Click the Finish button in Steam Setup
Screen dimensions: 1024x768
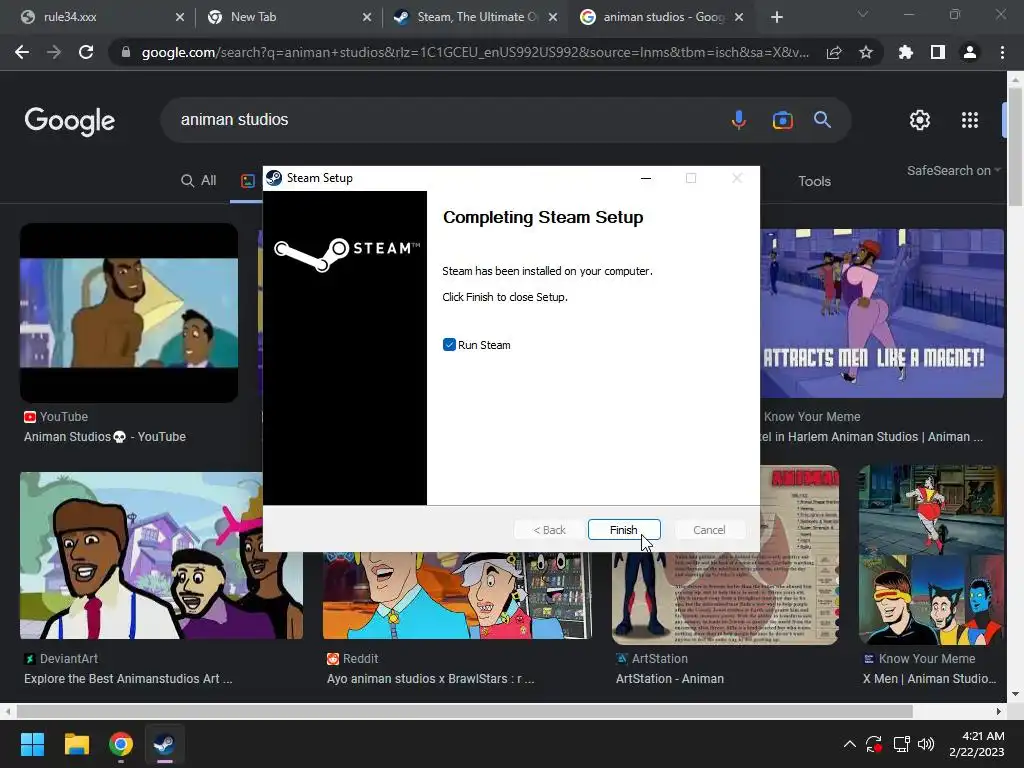tap(624, 530)
